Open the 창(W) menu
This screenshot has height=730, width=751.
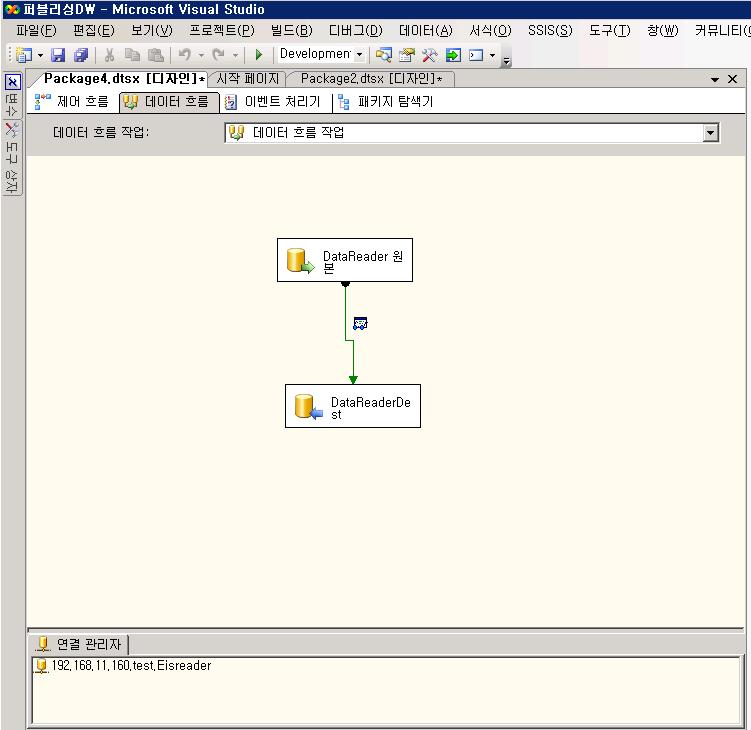point(662,31)
